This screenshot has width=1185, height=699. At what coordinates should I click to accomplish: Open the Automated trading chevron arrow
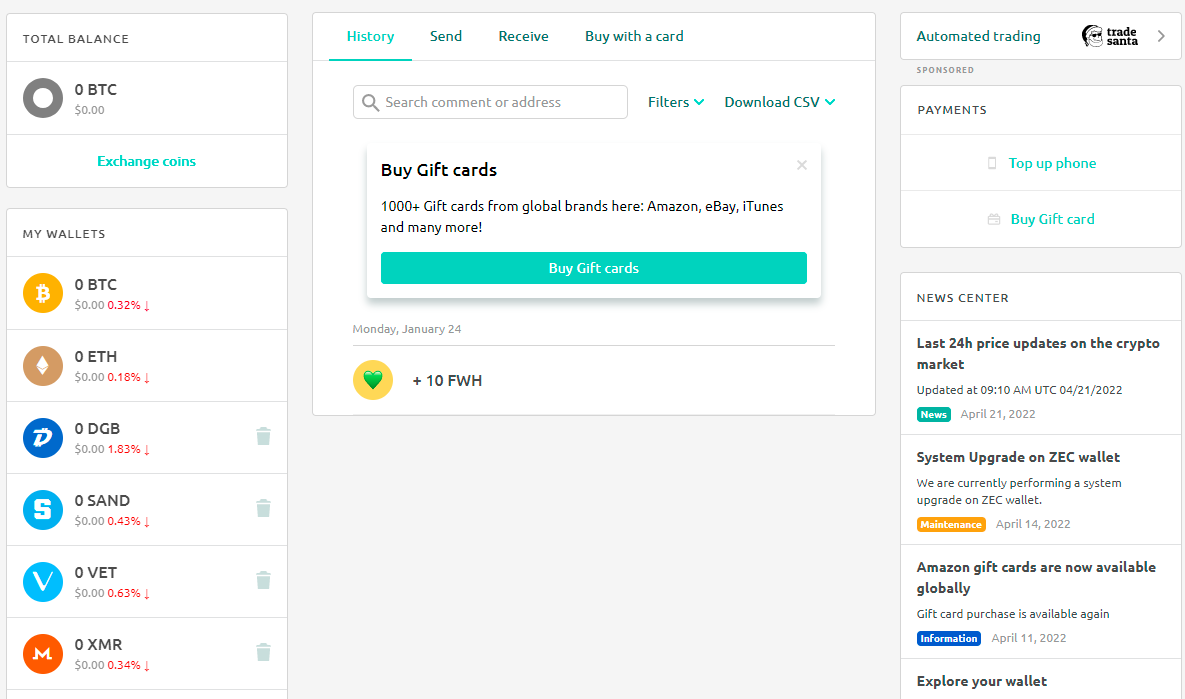click(1162, 36)
